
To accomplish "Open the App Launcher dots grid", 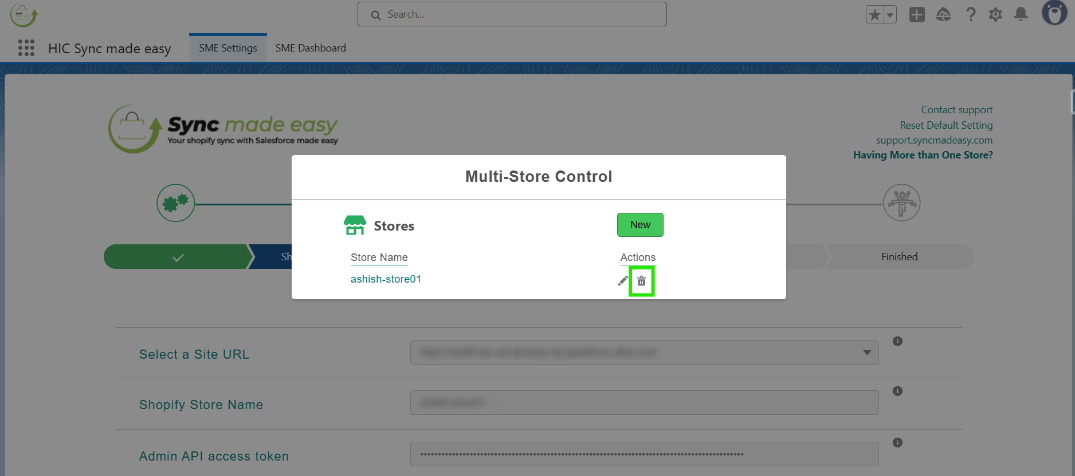I will [x=26, y=48].
